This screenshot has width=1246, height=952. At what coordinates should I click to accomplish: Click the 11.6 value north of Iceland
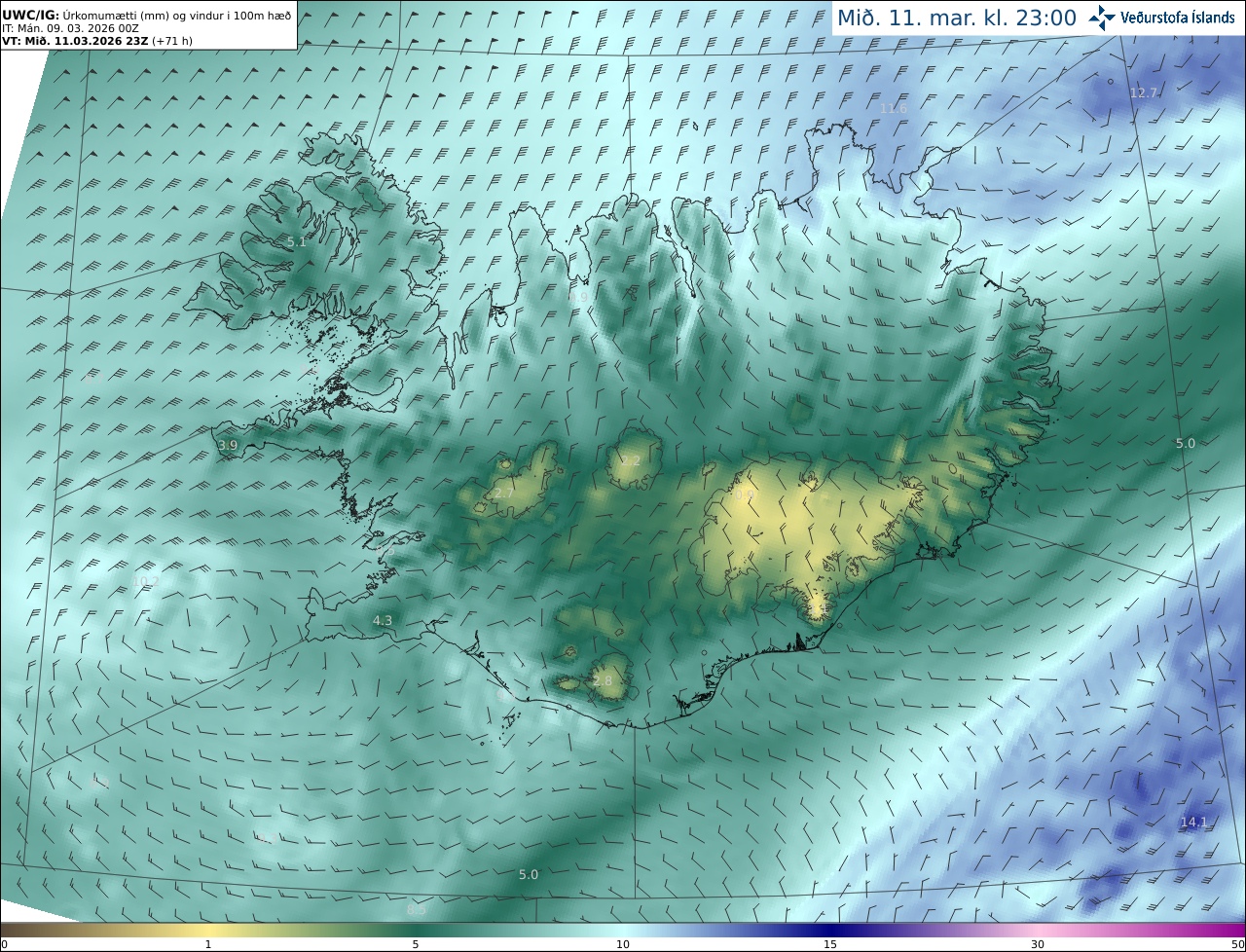(894, 108)
